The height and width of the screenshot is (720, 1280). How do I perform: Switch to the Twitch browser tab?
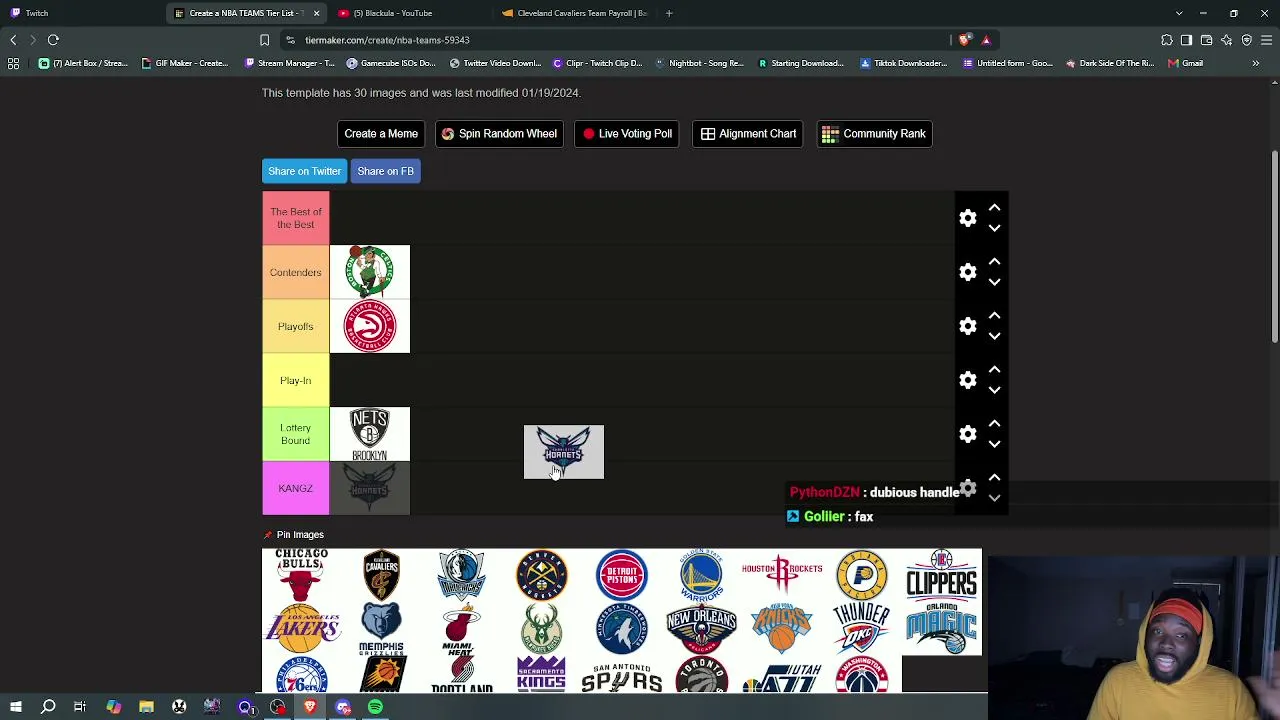coord(80,13)
